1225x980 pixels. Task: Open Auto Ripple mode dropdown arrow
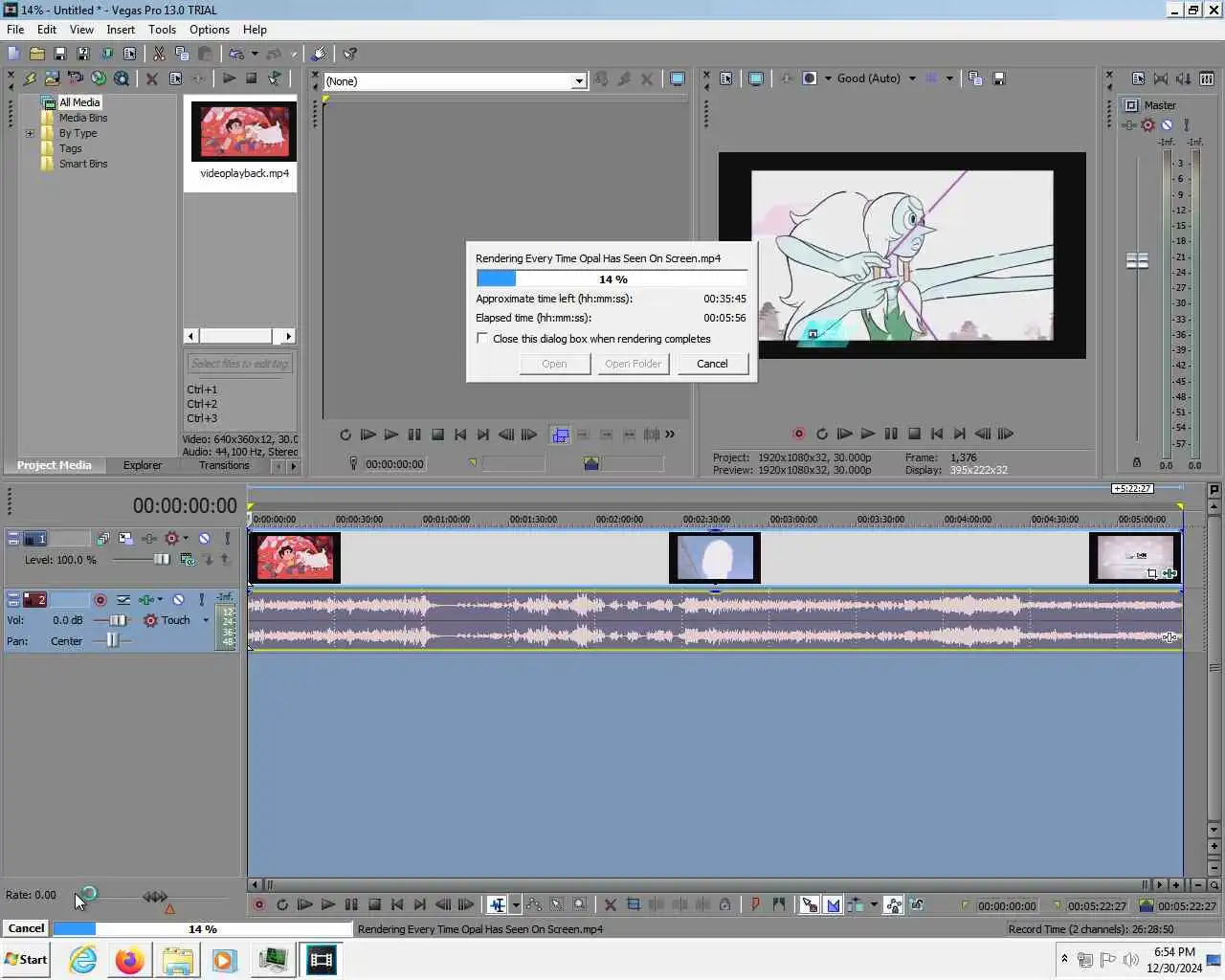(874, 904)
